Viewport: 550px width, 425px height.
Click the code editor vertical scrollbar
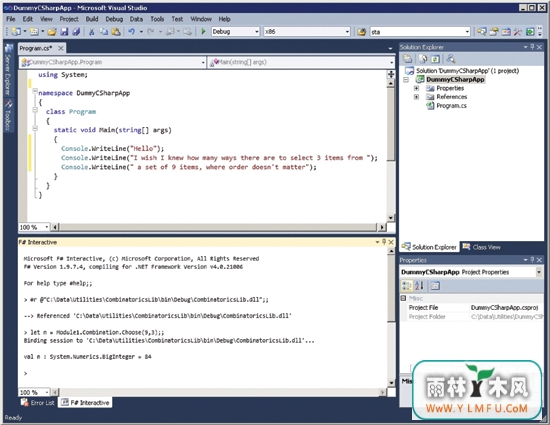(x=391, y=124)
